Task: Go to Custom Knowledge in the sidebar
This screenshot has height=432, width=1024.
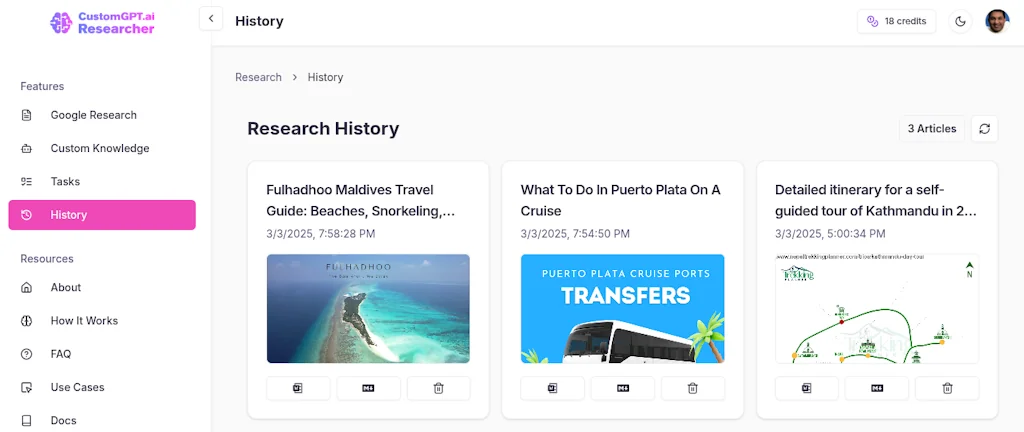Action: (x=99, y=148)
